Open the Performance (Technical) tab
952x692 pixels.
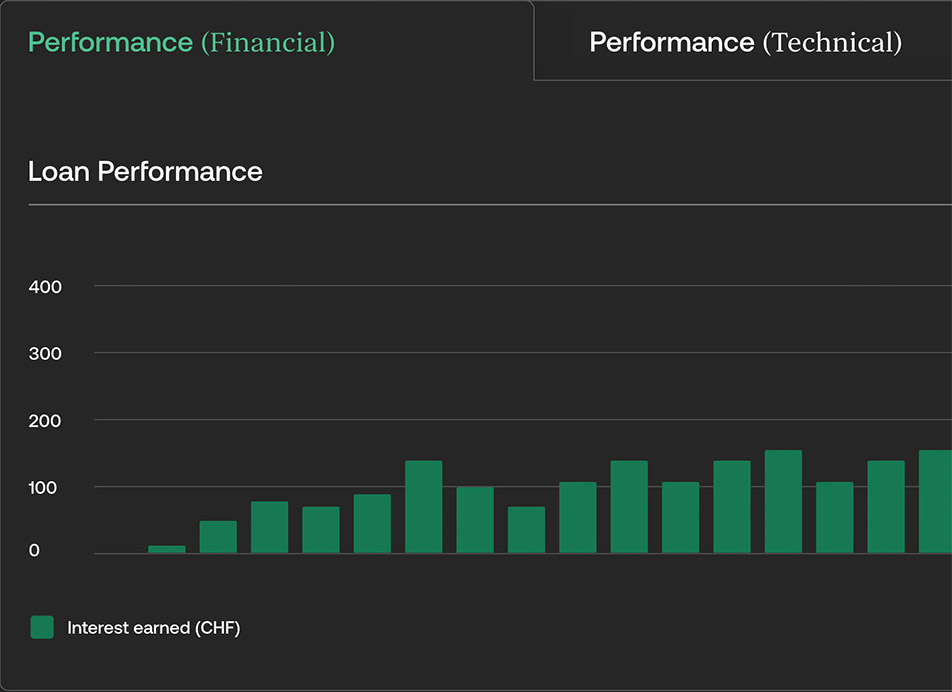[745, 42]
